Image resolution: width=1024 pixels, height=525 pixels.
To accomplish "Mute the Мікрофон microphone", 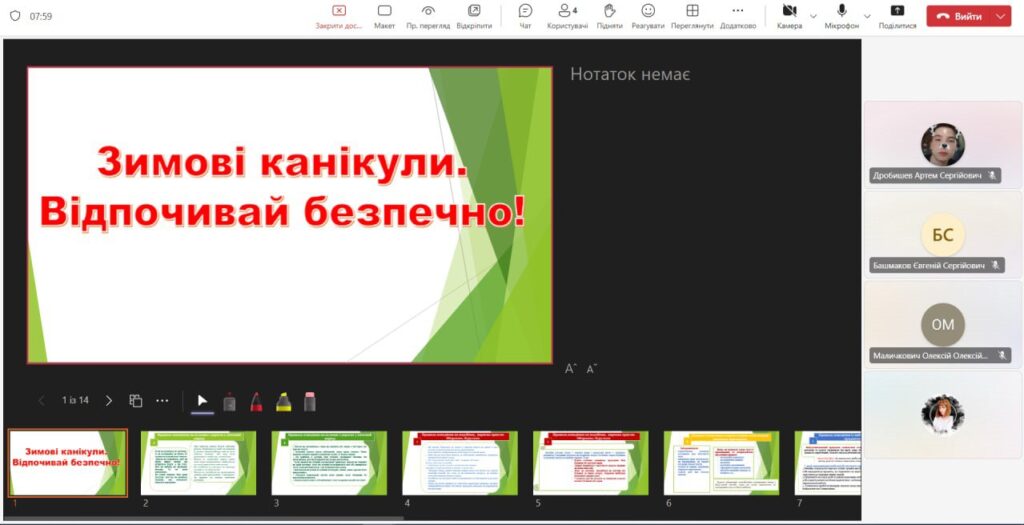I will coord(841,15).
